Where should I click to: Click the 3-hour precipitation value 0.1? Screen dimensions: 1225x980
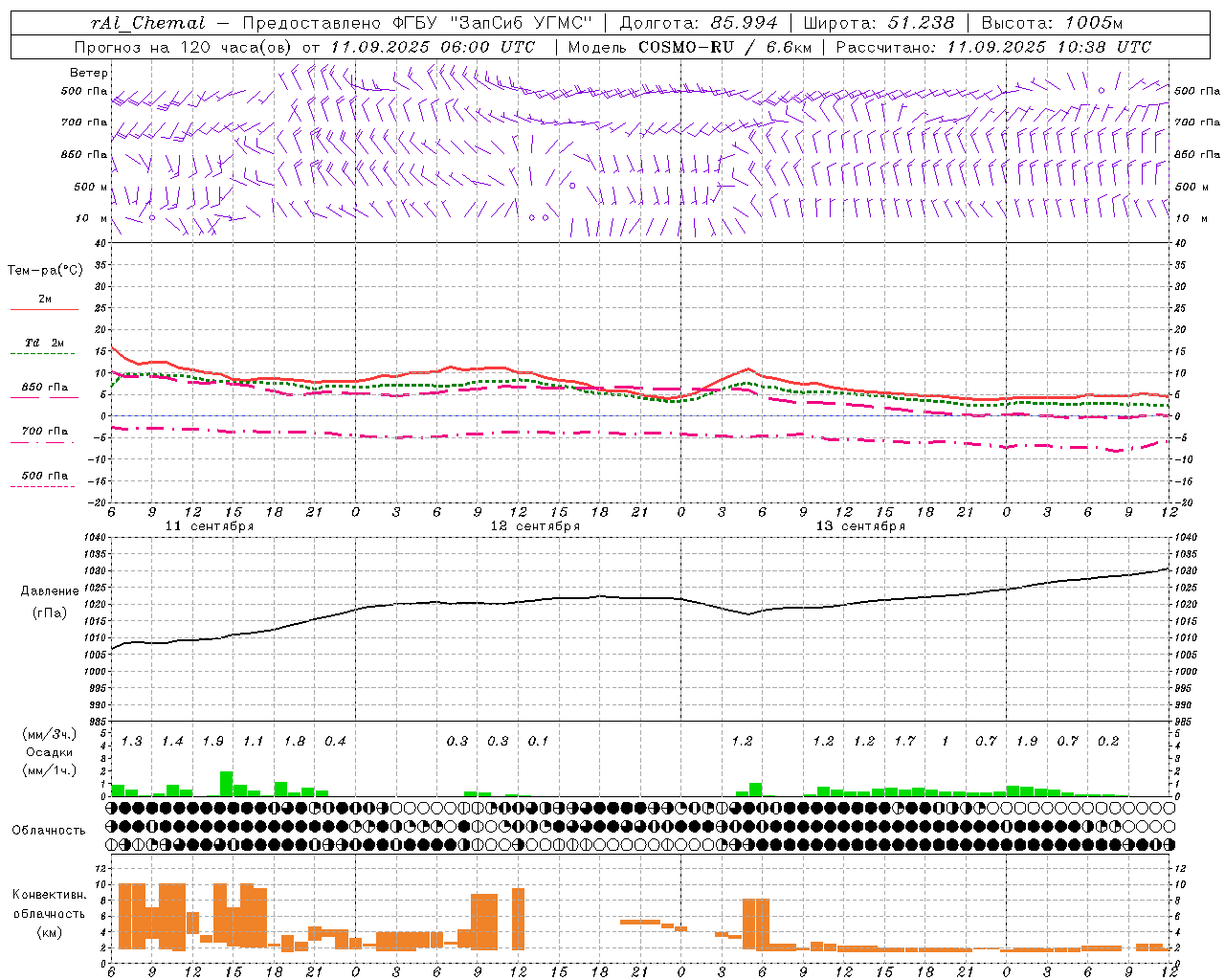538,741
